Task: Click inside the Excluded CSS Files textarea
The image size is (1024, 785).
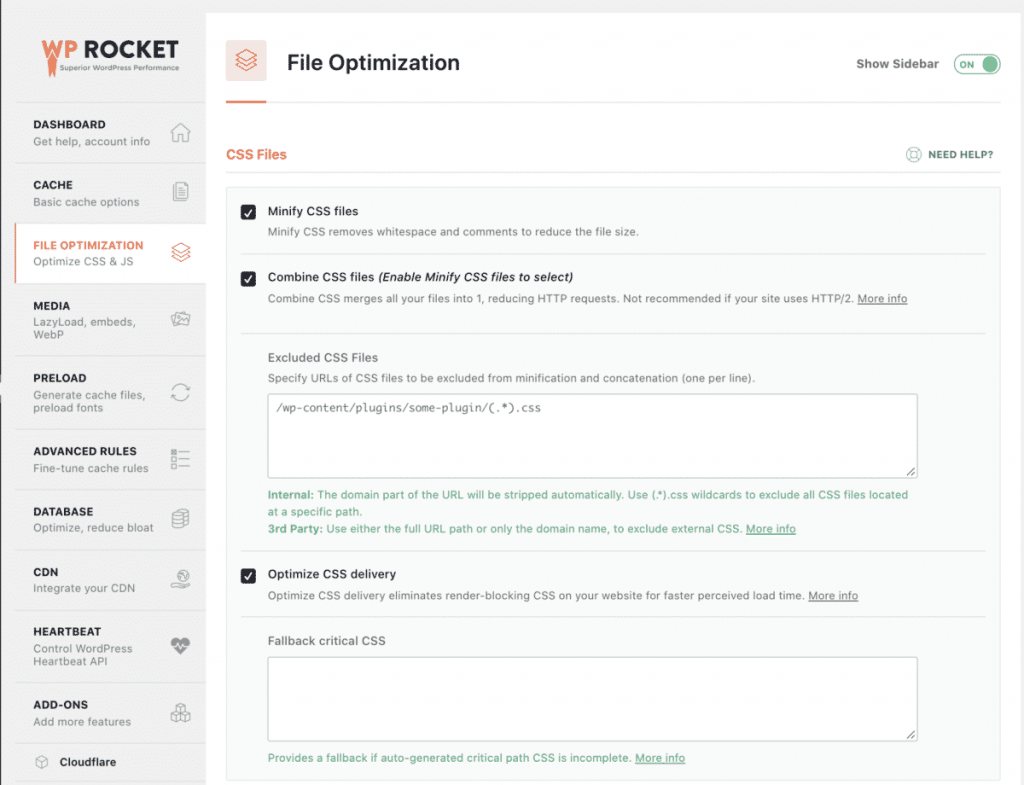Action: 592,436
